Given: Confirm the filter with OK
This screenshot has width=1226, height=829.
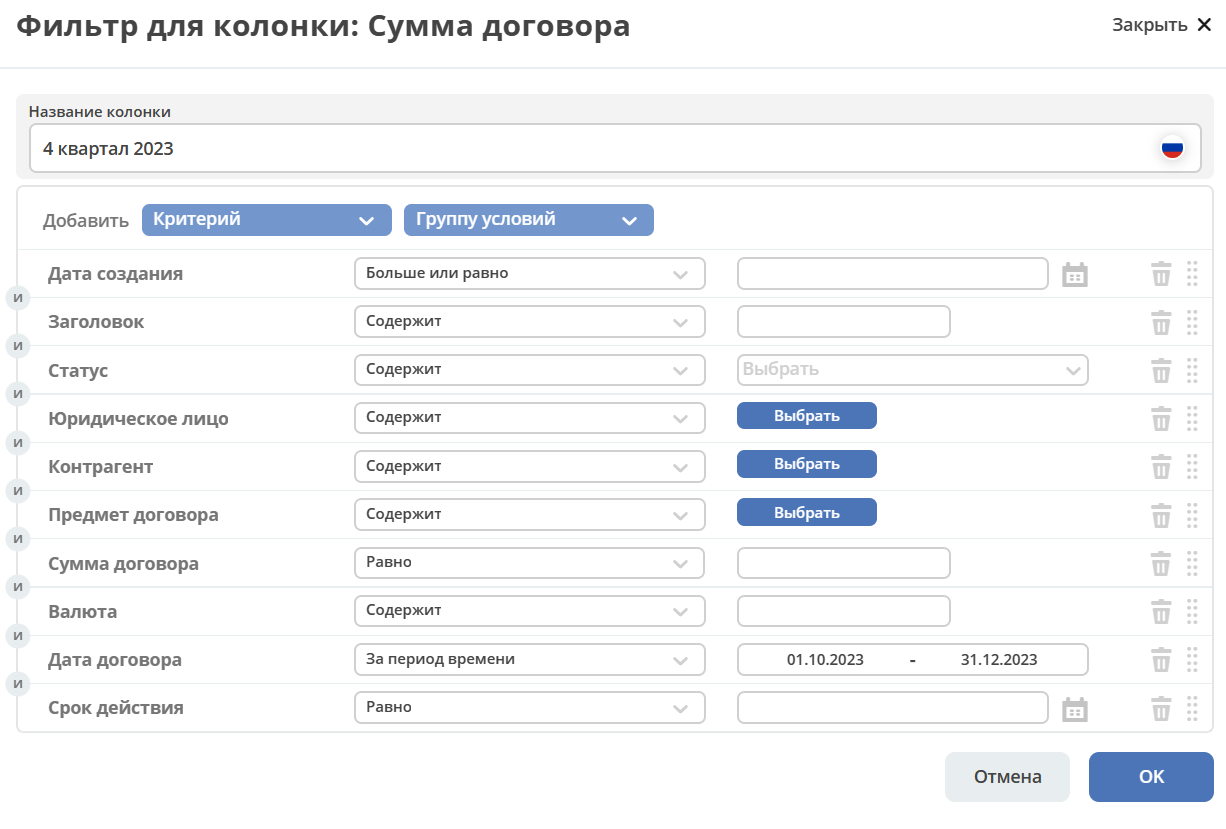Looking at the screenshot, I should click(x=1151, y=777).
